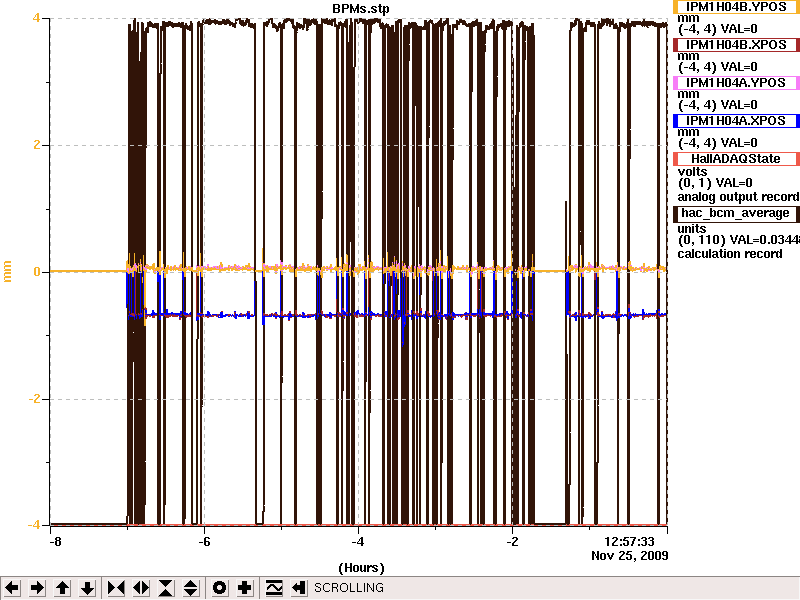Click the 2 tick label on y-axis

(x=36, y=145)
